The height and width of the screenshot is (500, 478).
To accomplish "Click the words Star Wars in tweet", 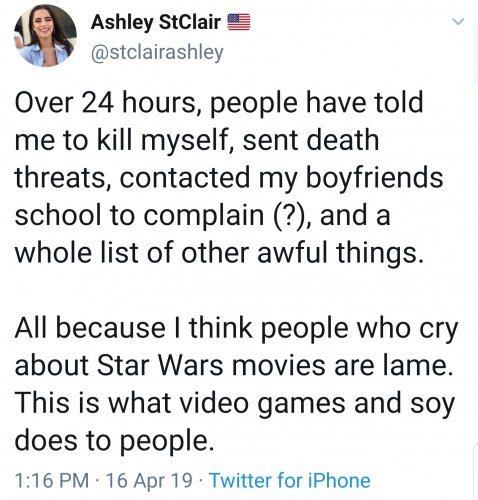I will click(x=160, y=365).
